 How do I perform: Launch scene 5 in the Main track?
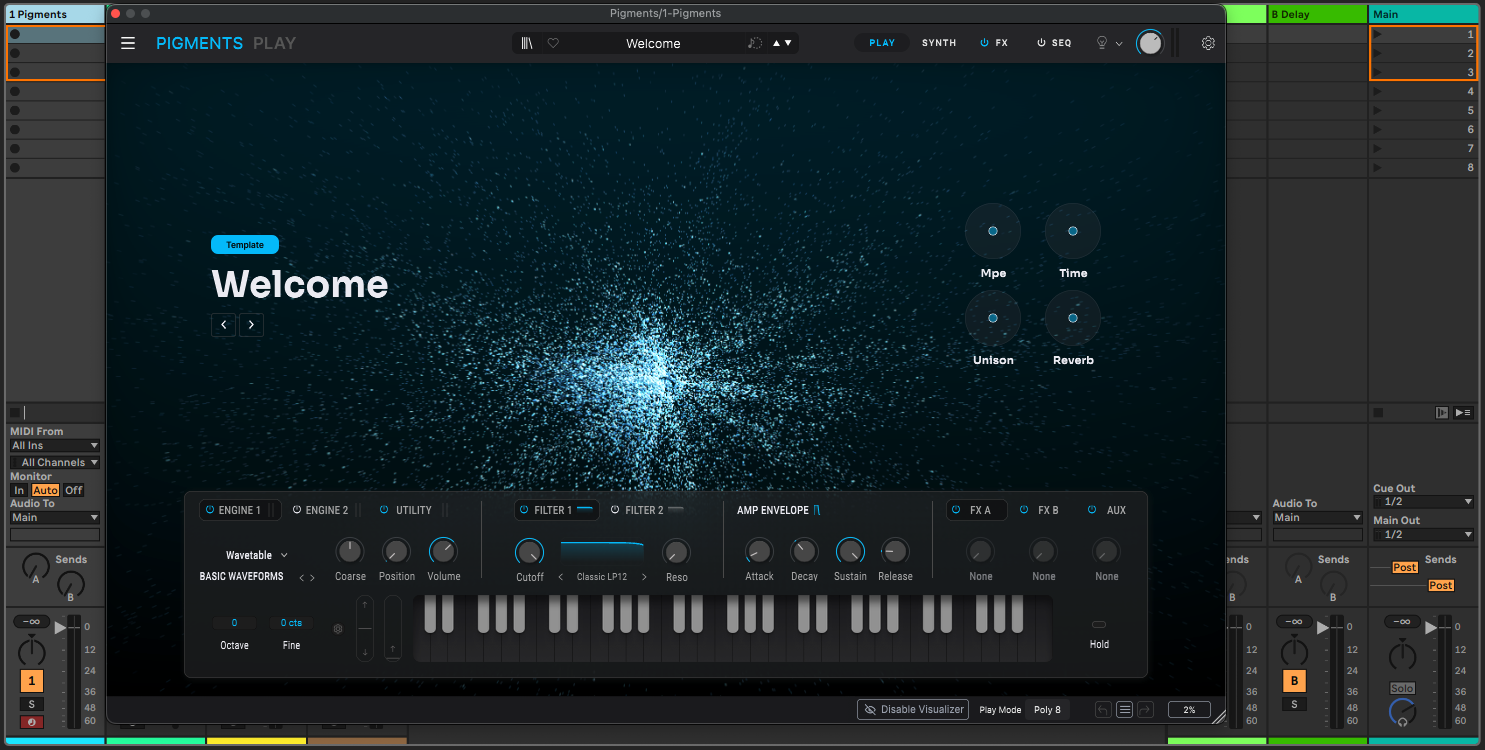[1378, 110]
